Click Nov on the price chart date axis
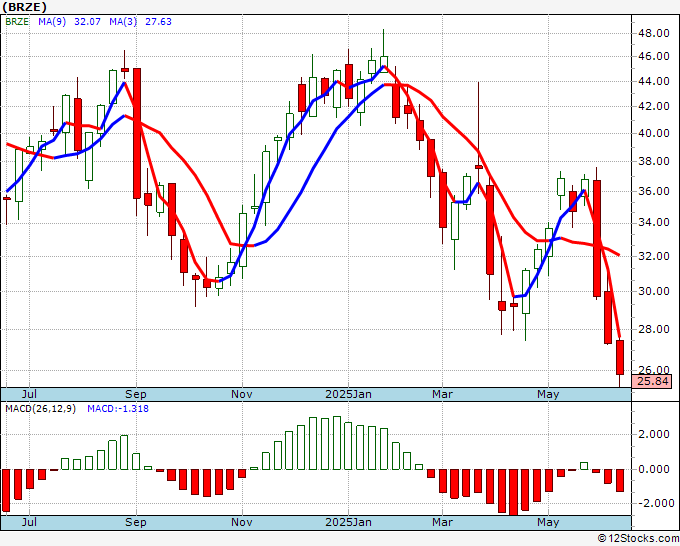The width and height of the screenshot is (680, 546). [x=242, y=394]
